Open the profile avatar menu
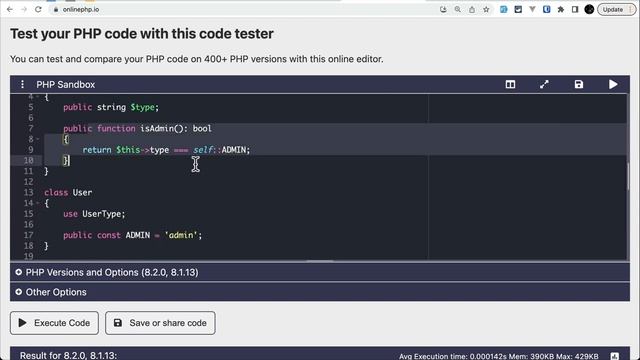This screenshot has width=640, height=360. pos(589,9)
